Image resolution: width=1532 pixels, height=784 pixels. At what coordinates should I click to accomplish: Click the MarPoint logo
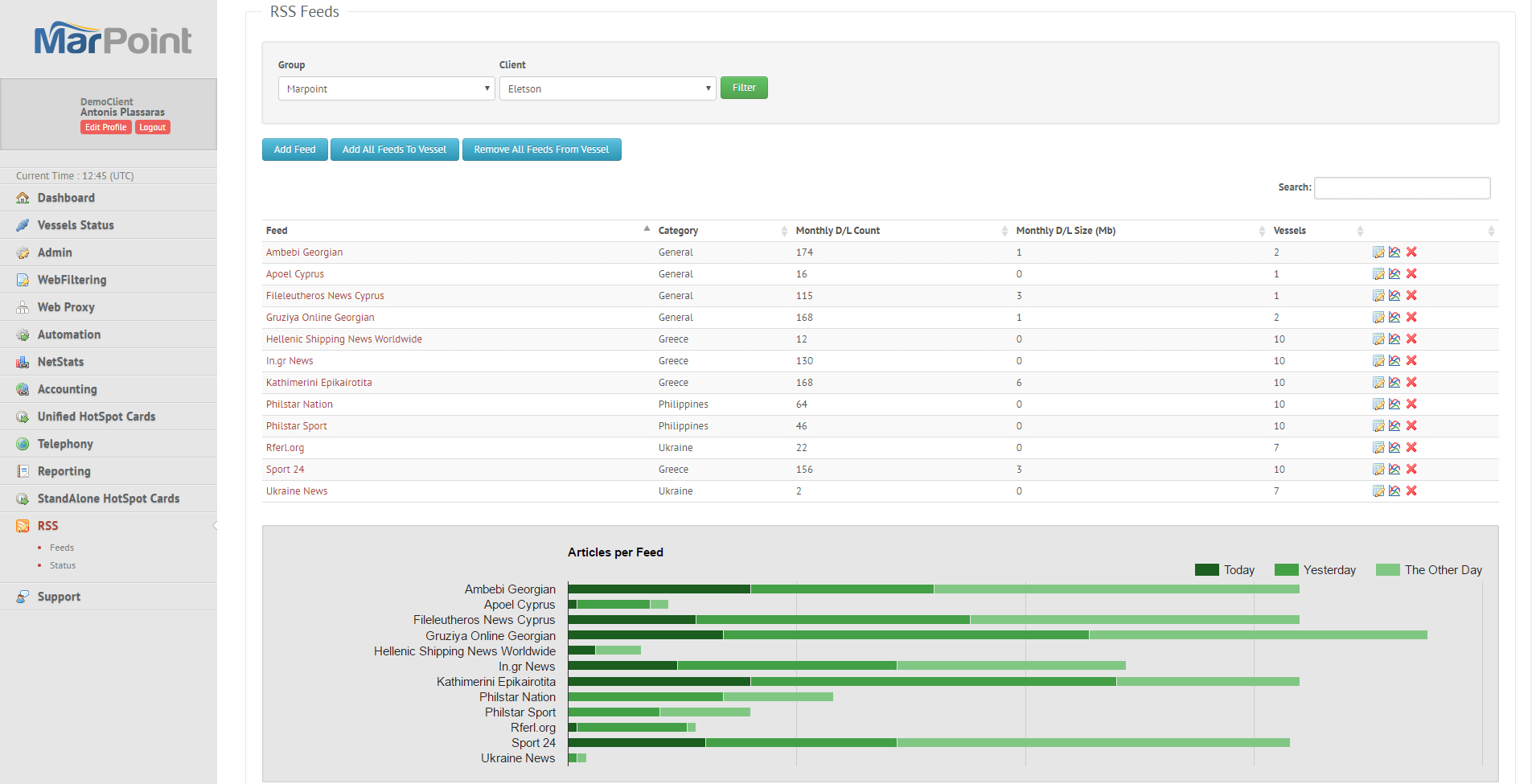pyautogui.click(x=113, y=39)
